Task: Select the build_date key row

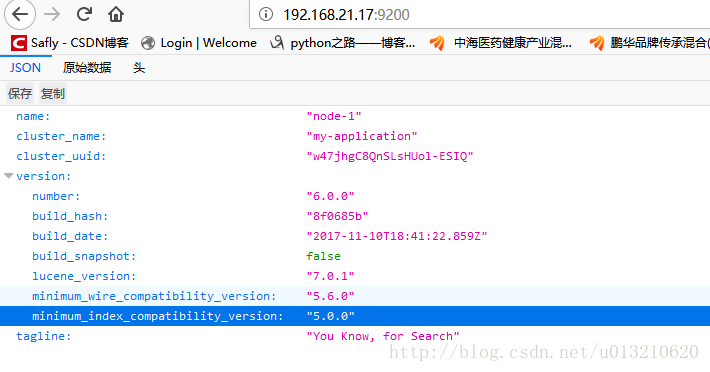Action: (x=70, y=236)
